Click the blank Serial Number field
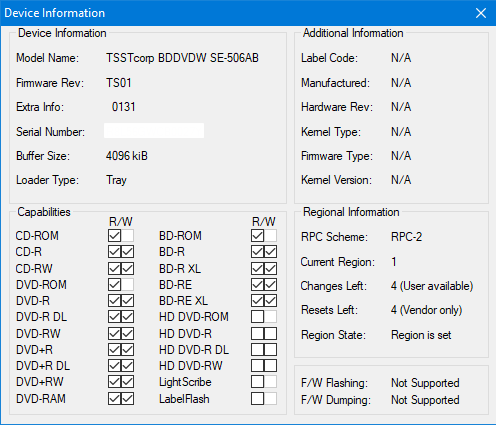Viewport: 496px width, 425px height. pyautogui.click(x=154, y=131)
